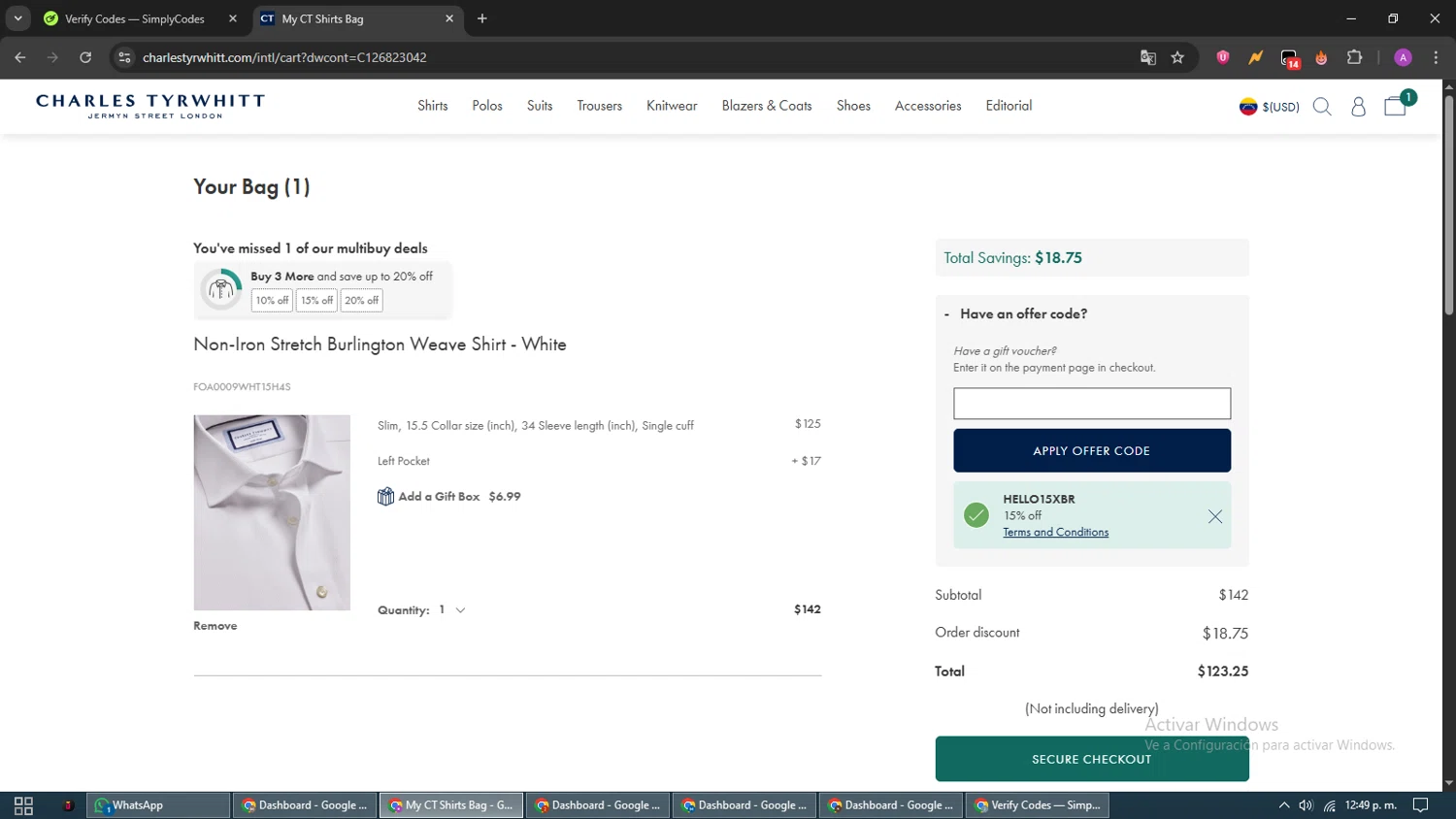View site information icon in address bar
The height and width of the screenshot is (819, 1456).
click(124, 57)
